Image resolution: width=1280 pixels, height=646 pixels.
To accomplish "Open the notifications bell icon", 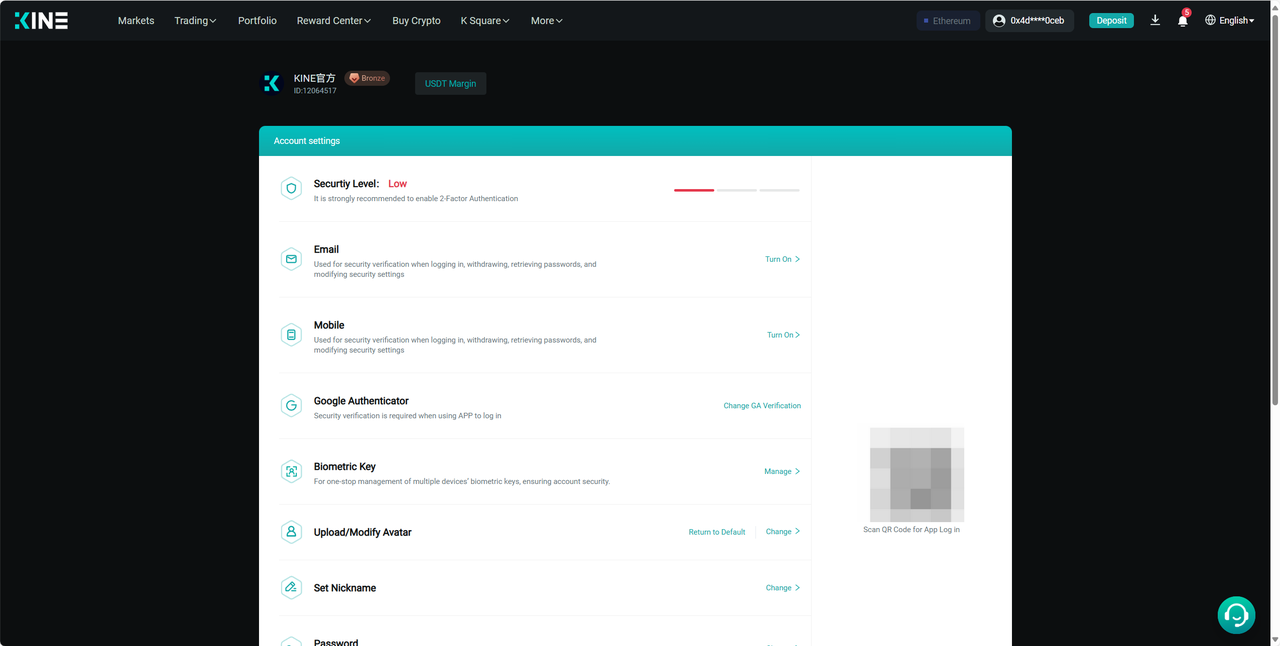I will (1182, 21).
